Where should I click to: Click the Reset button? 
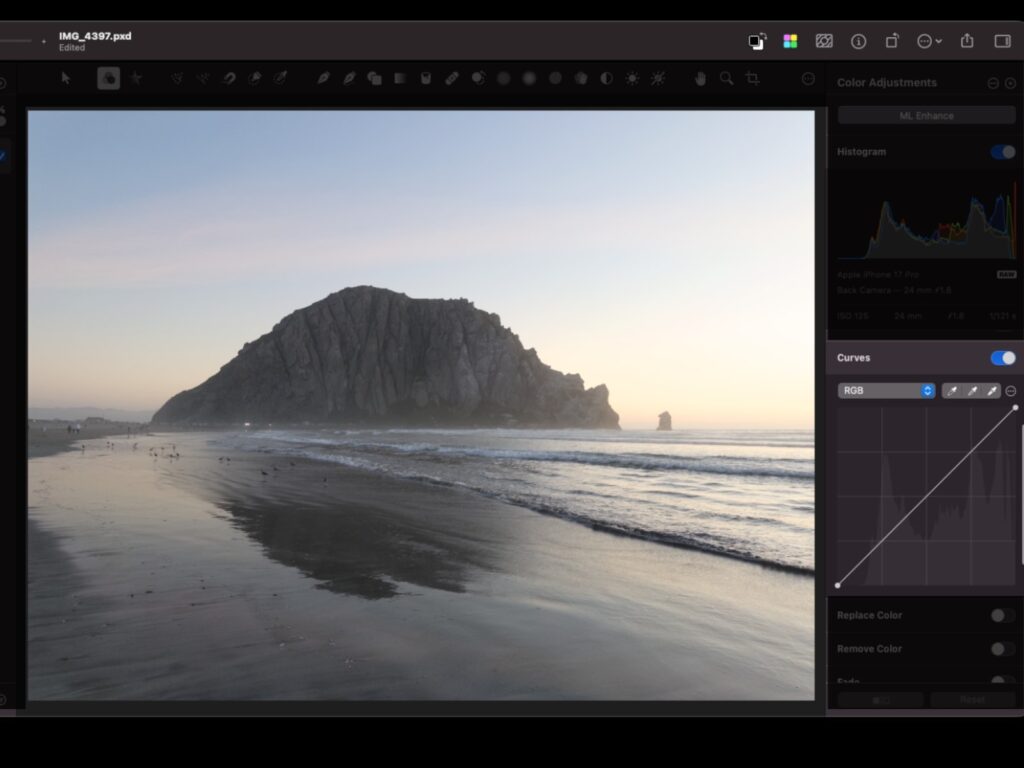[972, 700]
